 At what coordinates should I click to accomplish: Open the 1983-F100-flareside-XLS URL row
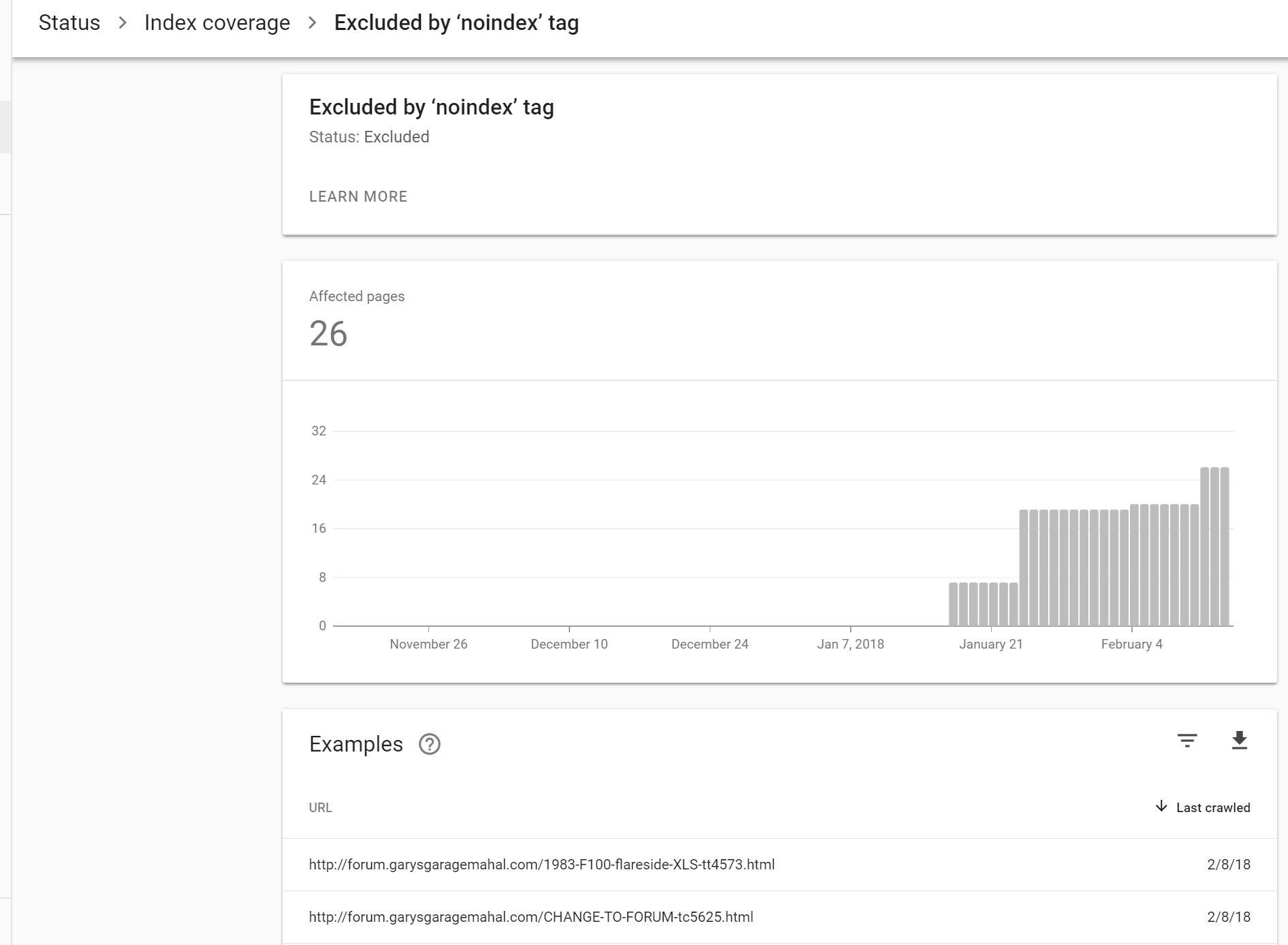(541, 865)
